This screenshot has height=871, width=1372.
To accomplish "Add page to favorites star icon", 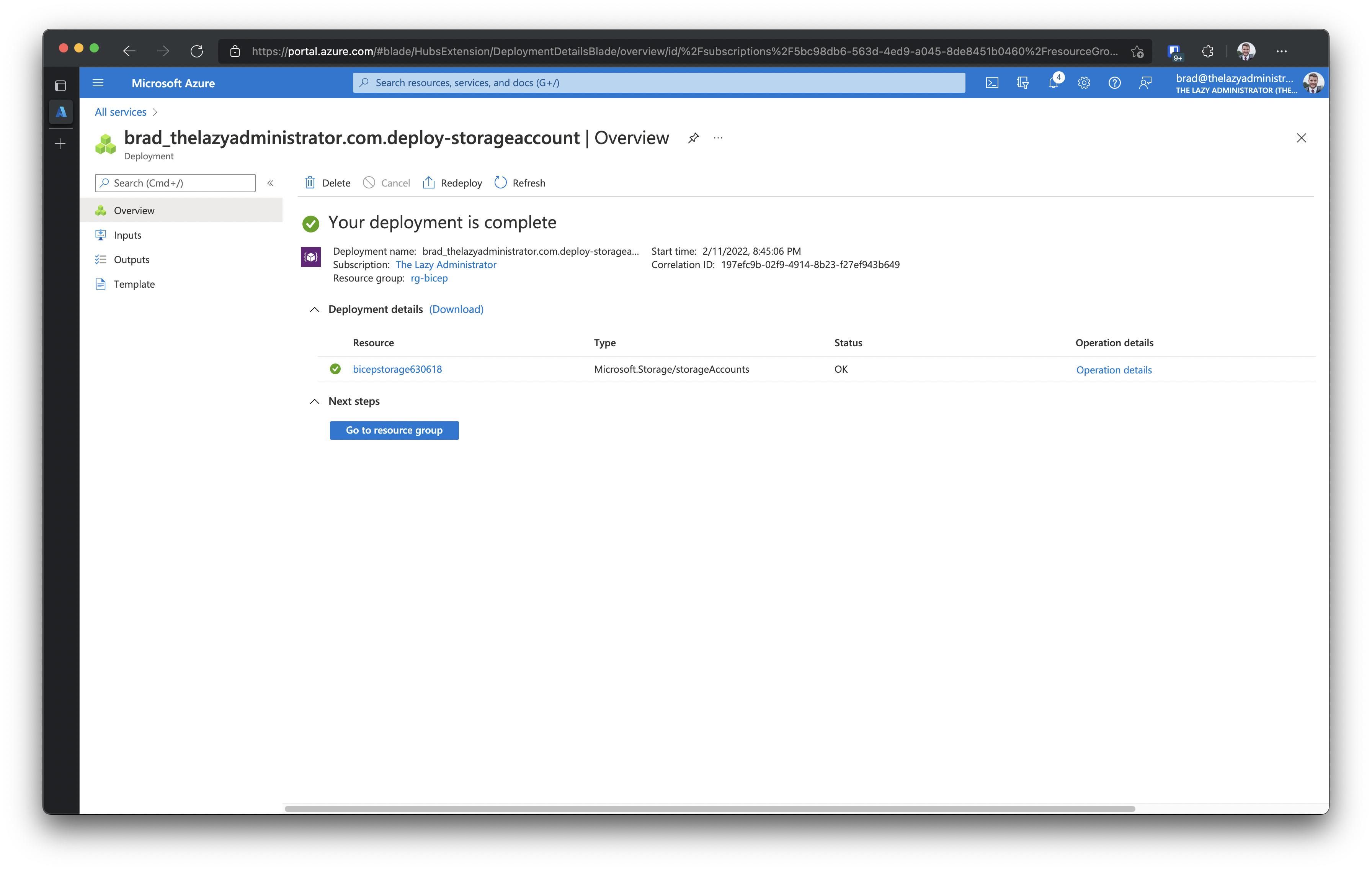I will coord(1137,51).
